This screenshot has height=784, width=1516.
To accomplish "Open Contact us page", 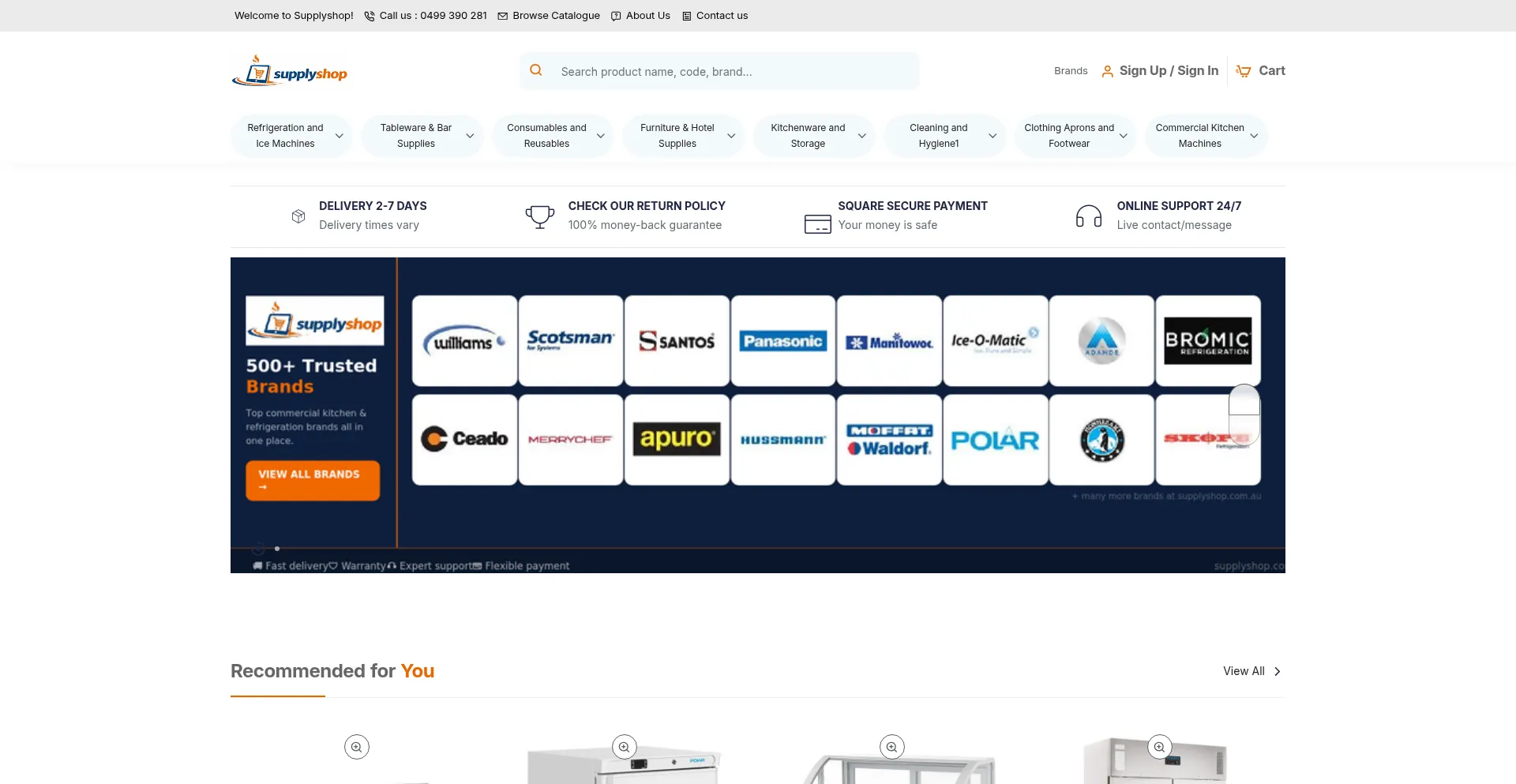I will click(x=722, y=16).
